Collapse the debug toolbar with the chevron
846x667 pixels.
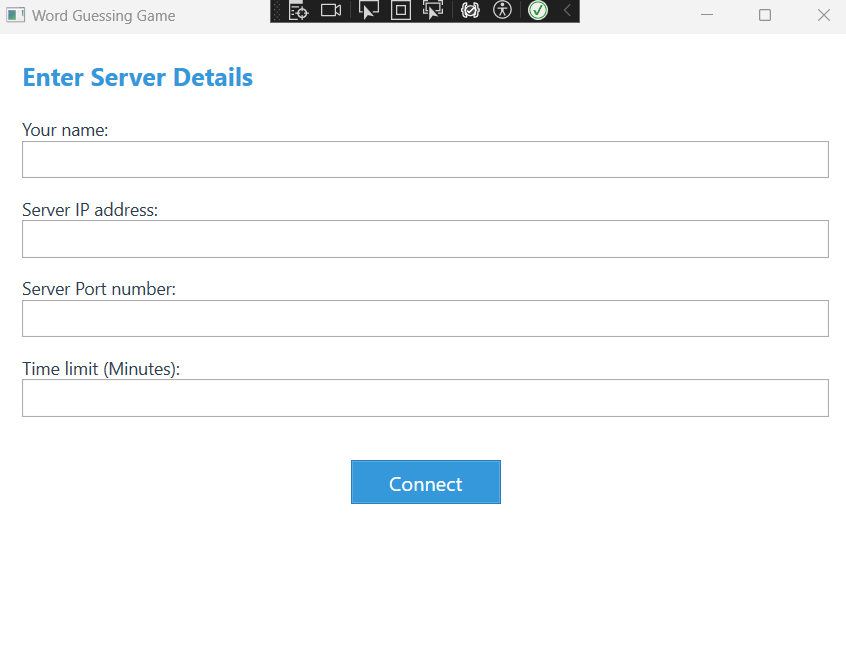(567, 11)
